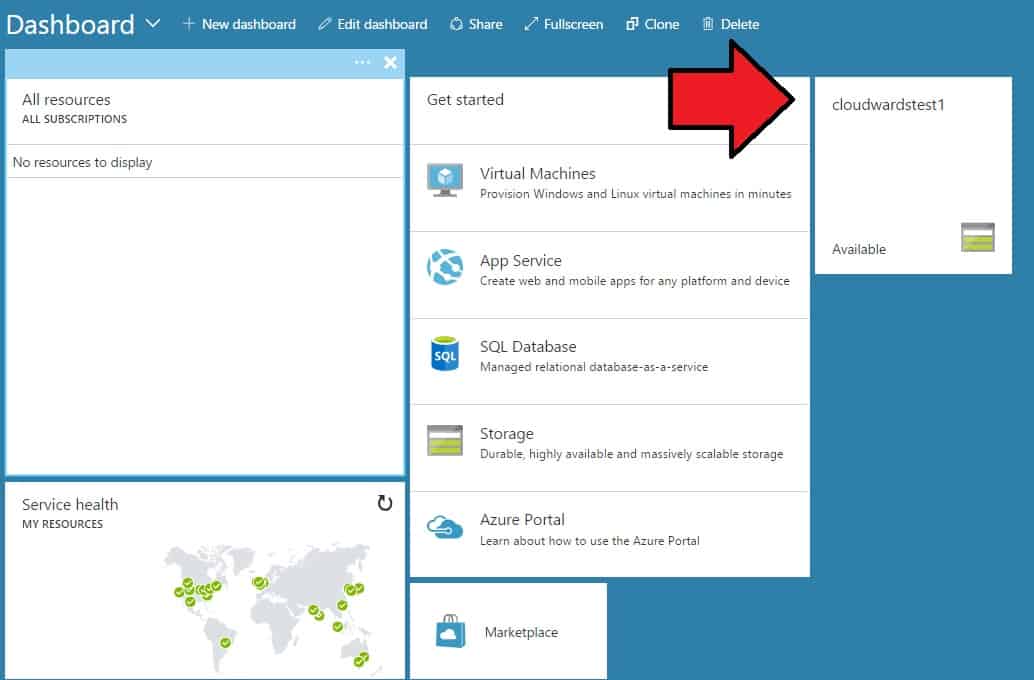The image size is (1034, 680).
Task: Click ALL SUBSCRIPTIONS subtitle
Action: [x=75, y=119]
